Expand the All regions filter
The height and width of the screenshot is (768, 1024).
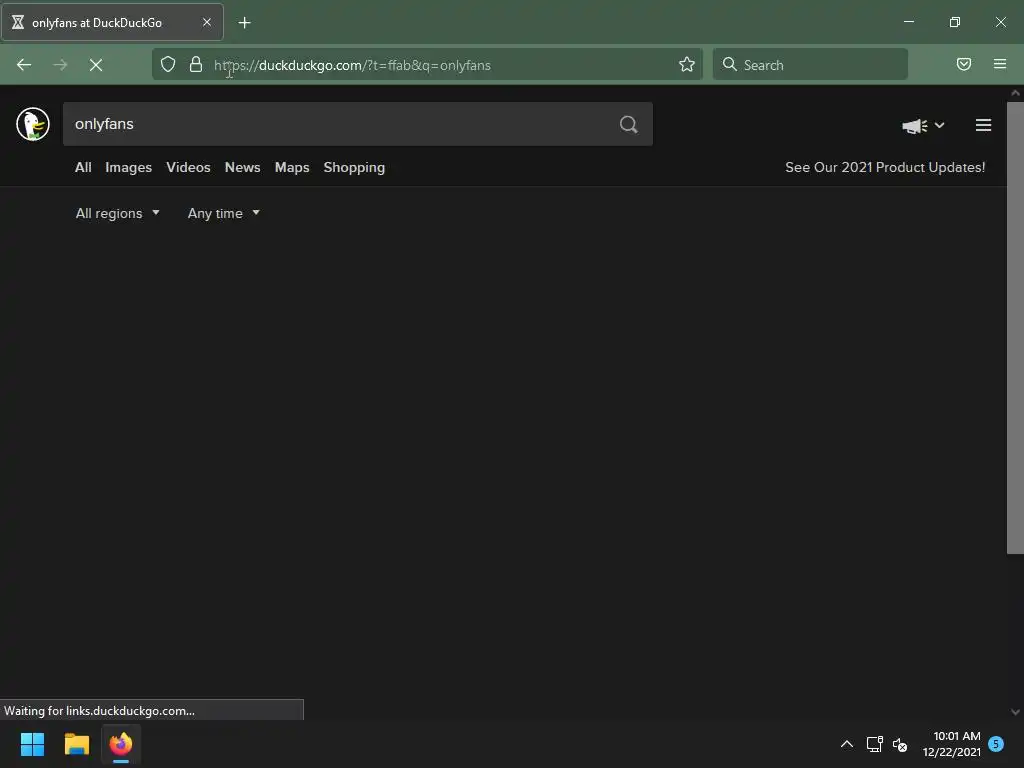[118, 213]
